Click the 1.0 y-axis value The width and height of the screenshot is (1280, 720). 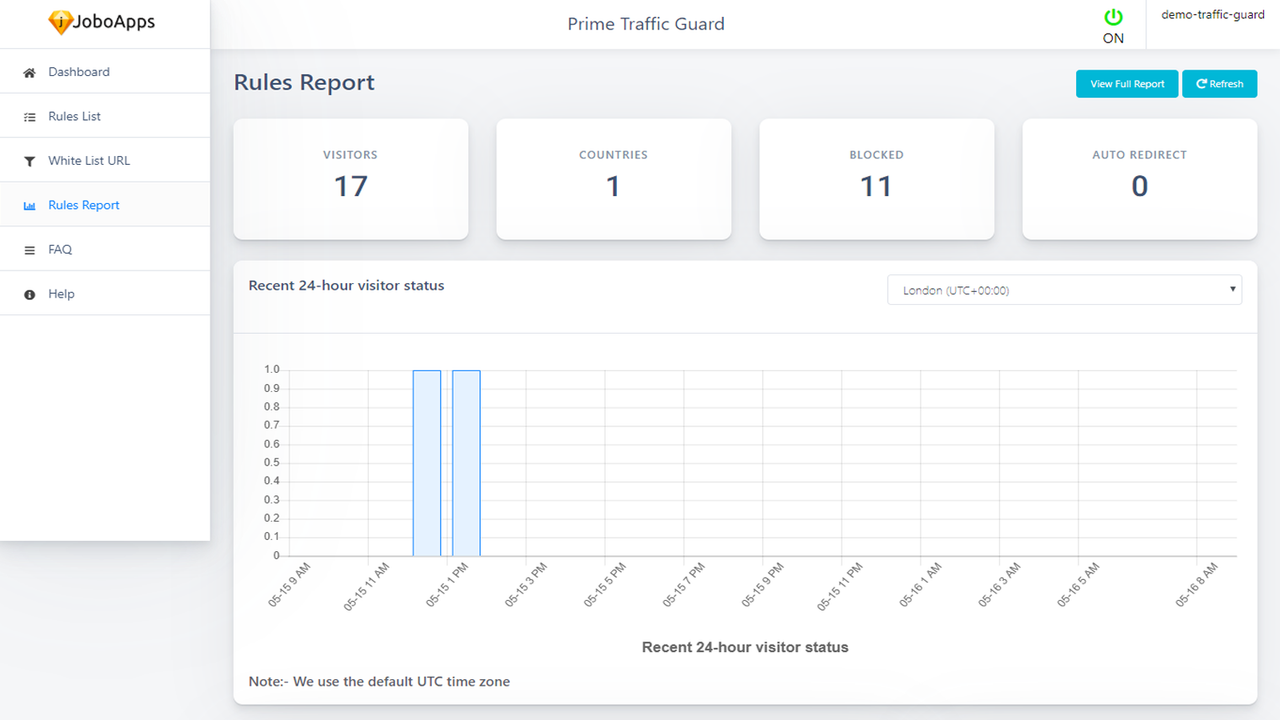[272, 369]
